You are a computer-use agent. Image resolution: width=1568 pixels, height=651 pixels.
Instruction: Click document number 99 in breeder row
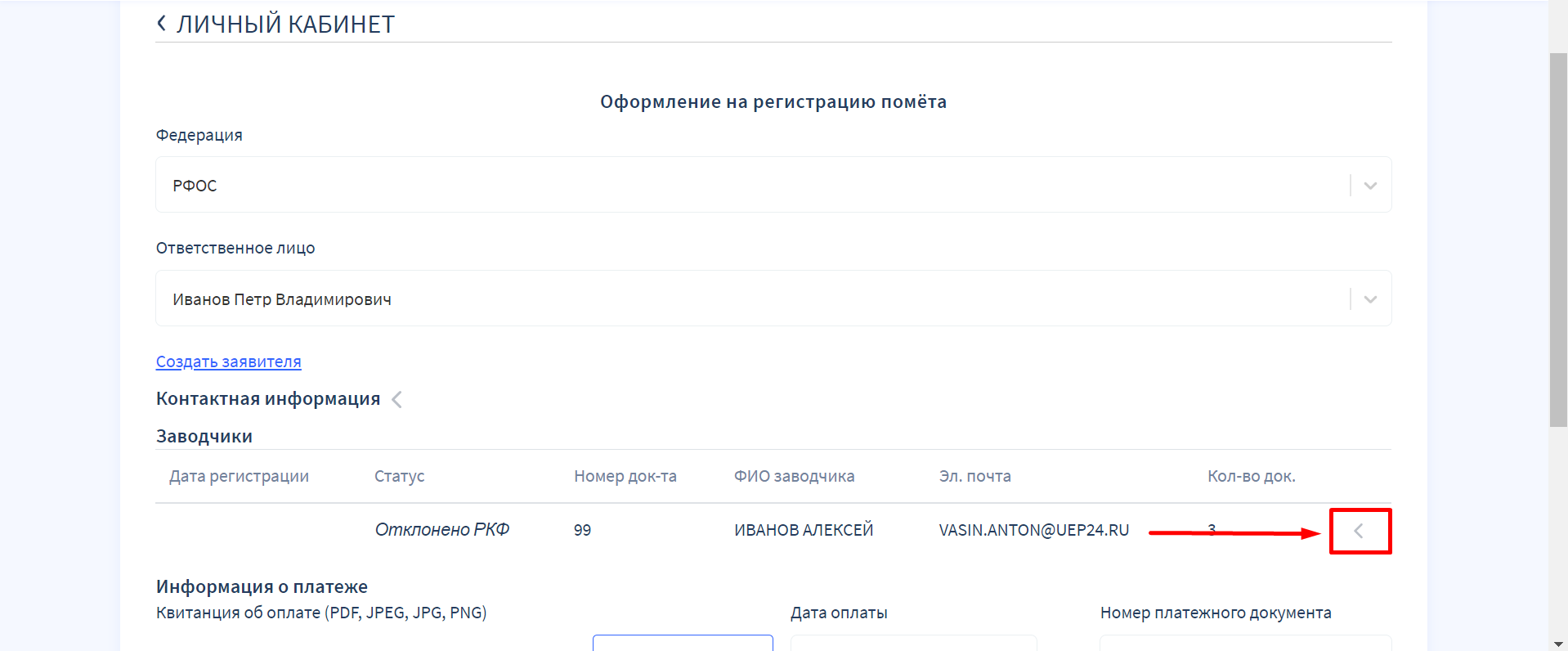point(582,530)
